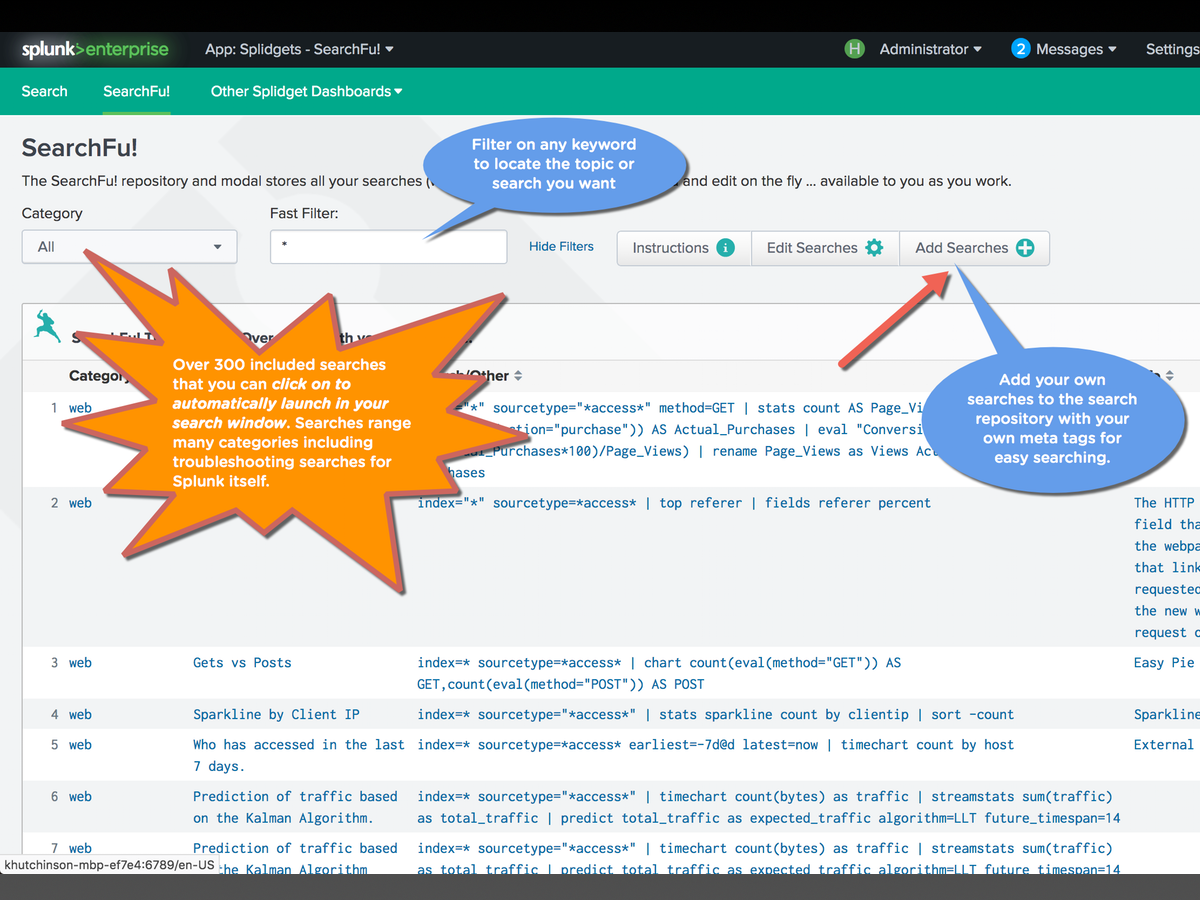Open the 'Gets vs Posts' search
Viewport: 1200px width, 900px height.
tap(242, 663)
